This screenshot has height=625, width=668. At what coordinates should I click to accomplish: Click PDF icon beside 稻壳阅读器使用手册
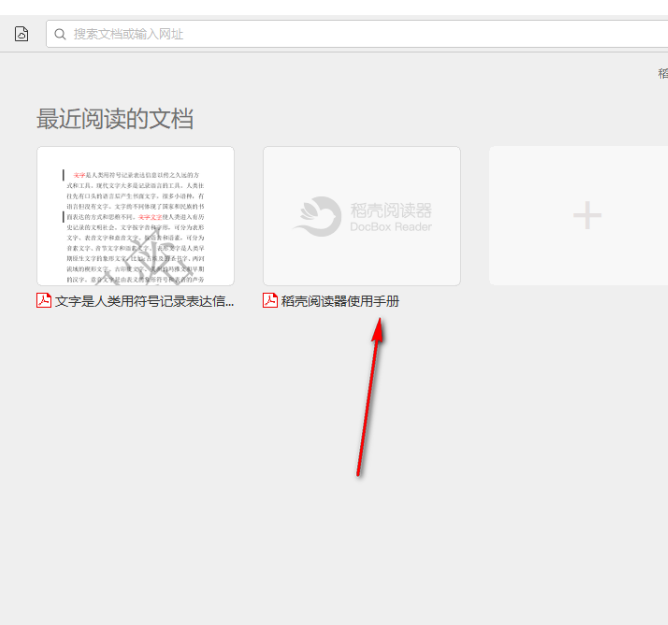click(x=270, y=301)
